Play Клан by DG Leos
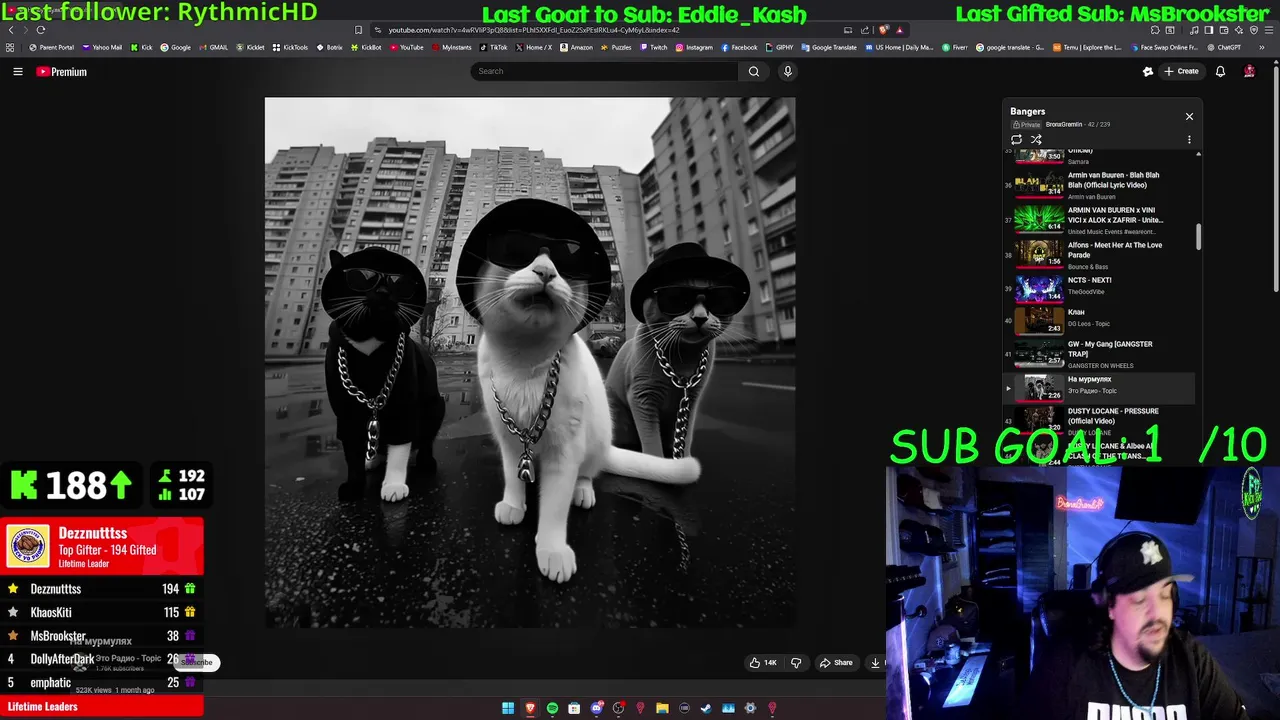The height and width of the screenshot is (720, 1280). coord(1099,320)
